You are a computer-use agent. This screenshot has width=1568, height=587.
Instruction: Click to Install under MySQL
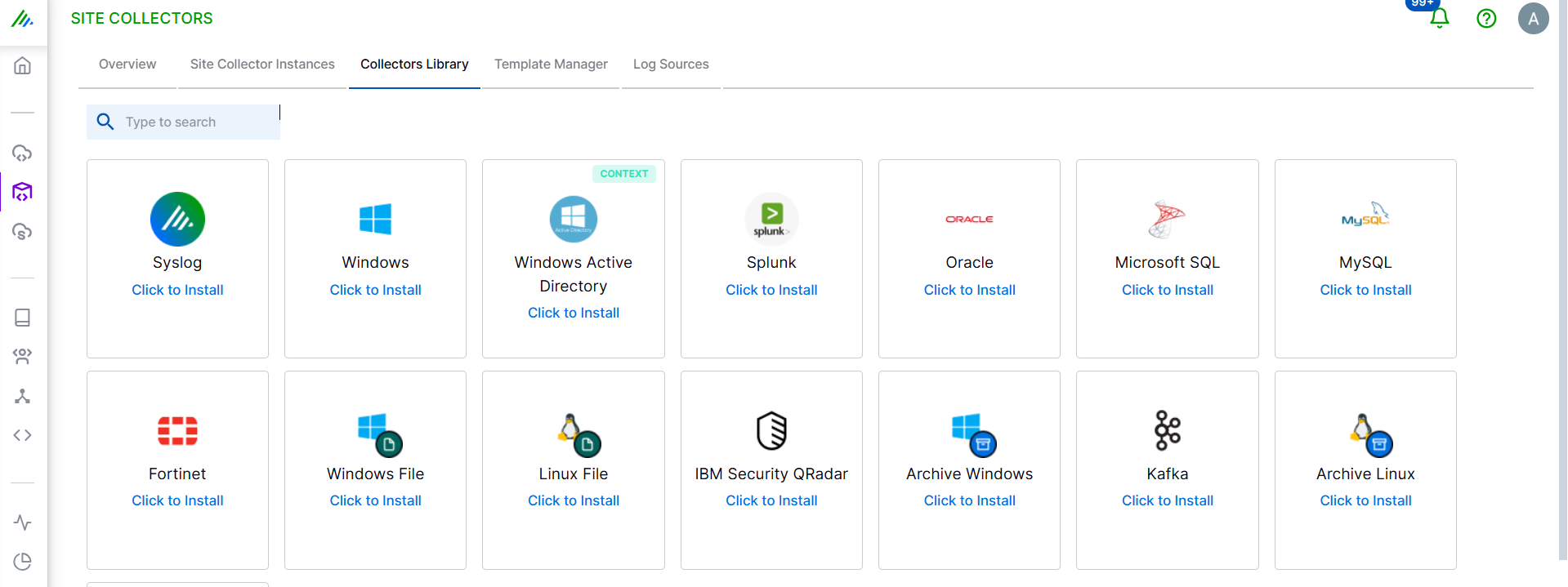(1365, 290)
